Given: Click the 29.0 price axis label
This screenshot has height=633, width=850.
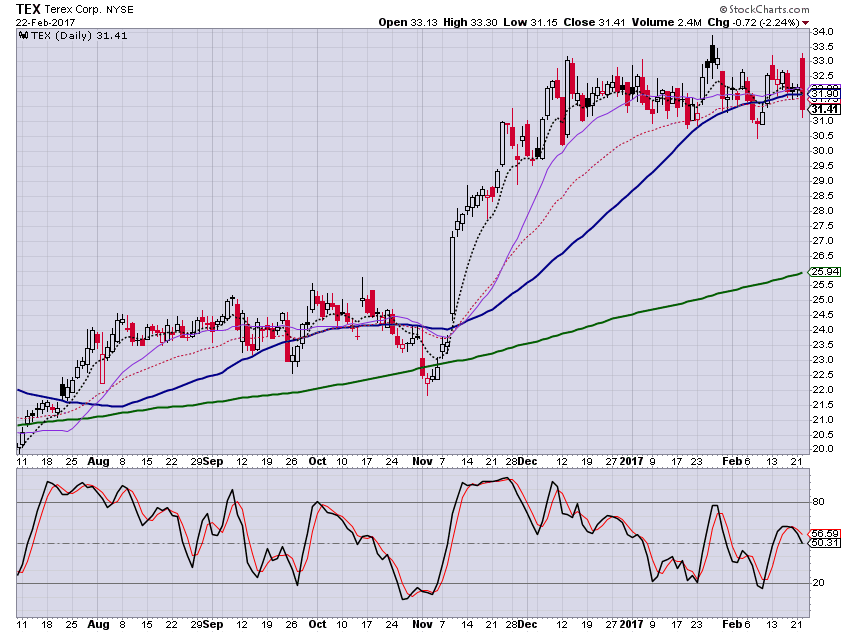Looking at the screenshot, I should [x=822, y=180].
